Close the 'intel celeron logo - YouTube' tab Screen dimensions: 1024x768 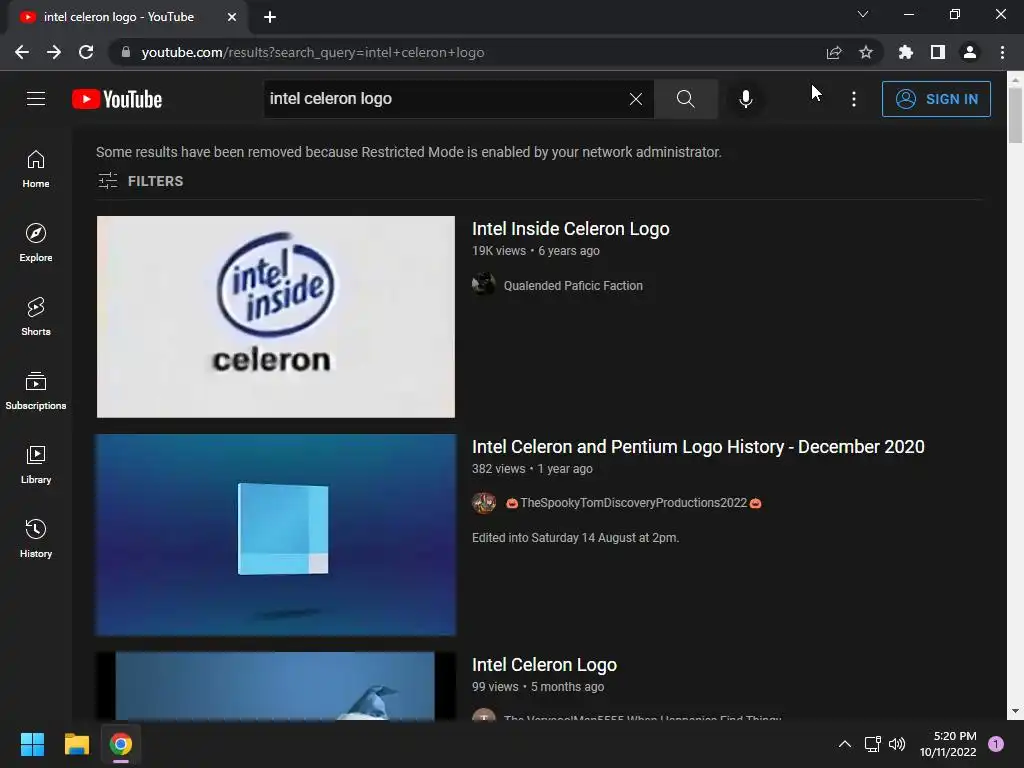[232, 17]
